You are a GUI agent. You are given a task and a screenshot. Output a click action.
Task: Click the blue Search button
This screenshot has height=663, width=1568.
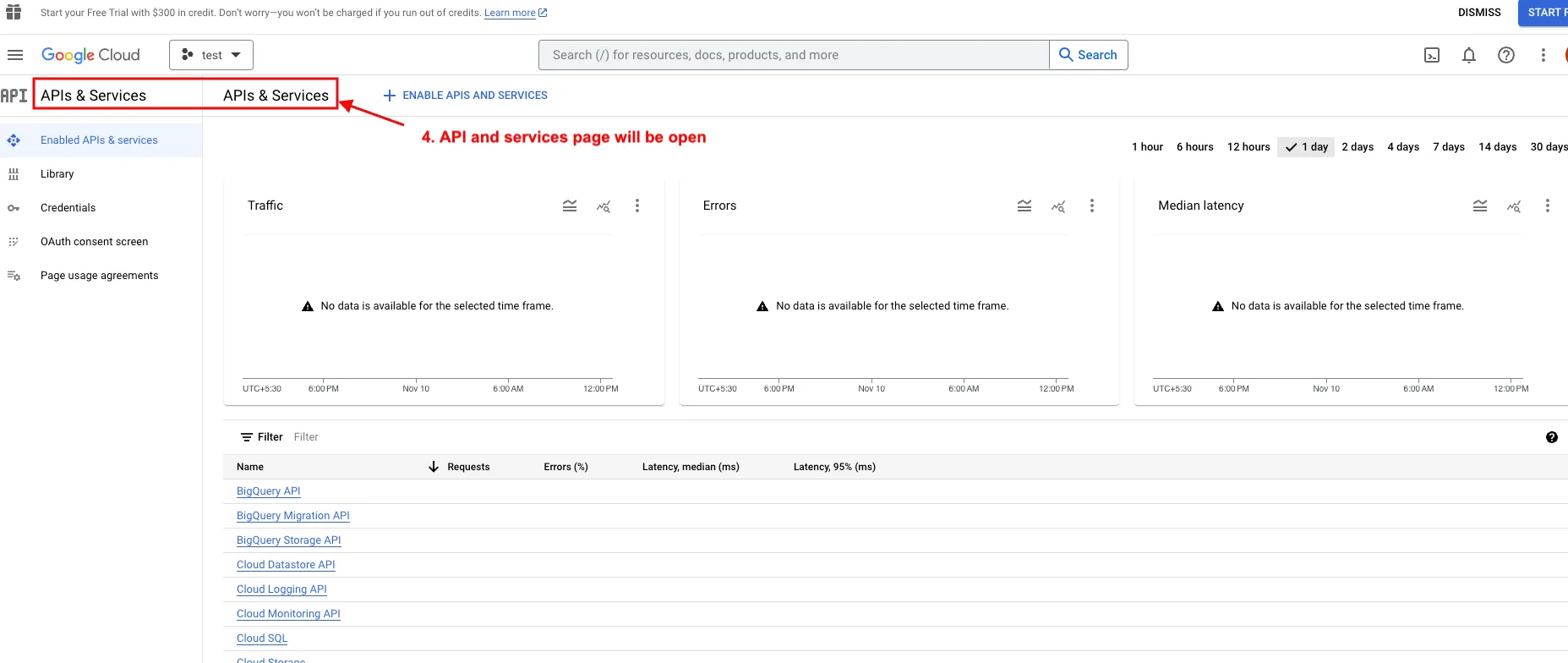tap(1089, 55)
